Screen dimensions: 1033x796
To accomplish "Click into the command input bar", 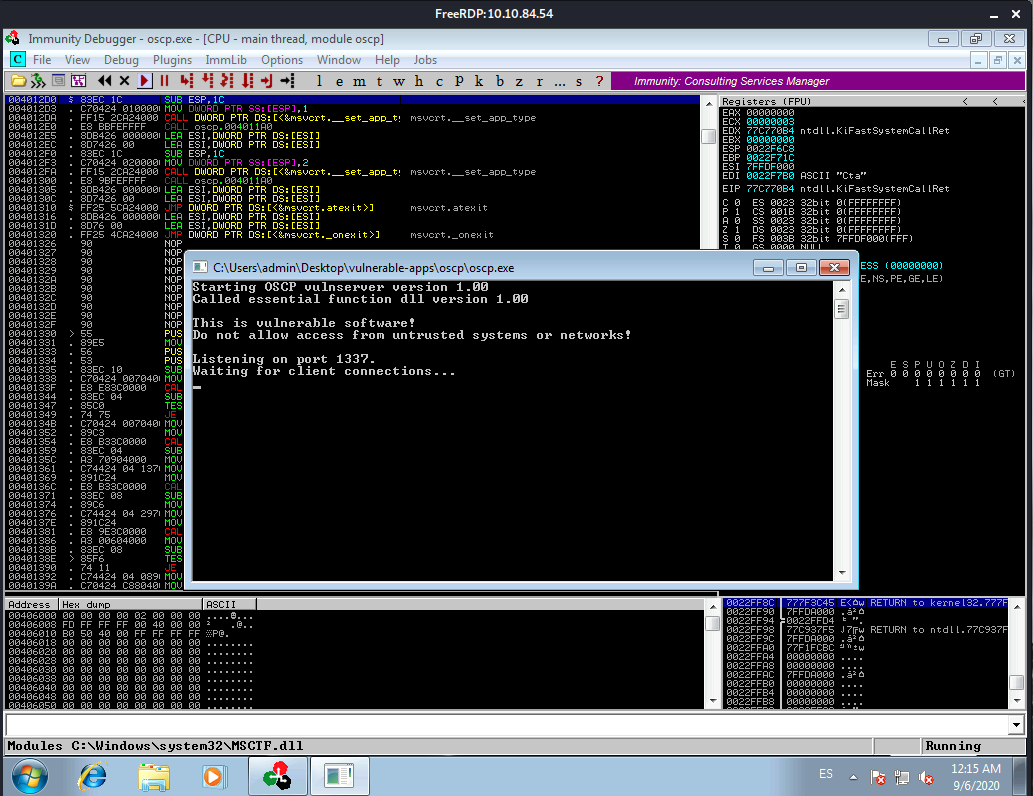I will tap(507, 725).
